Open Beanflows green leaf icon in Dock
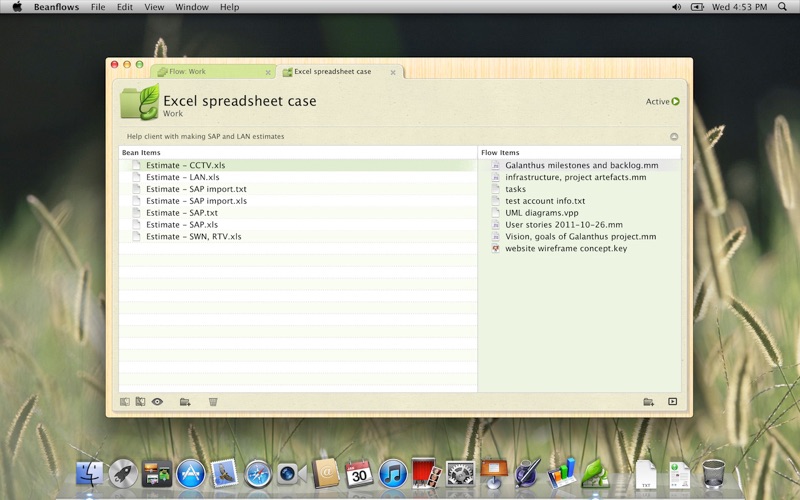 click(595, 473)
